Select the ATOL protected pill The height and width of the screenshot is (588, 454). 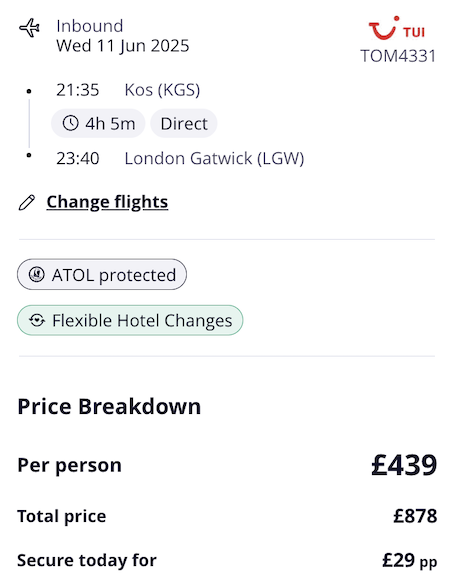pos(102,274)
